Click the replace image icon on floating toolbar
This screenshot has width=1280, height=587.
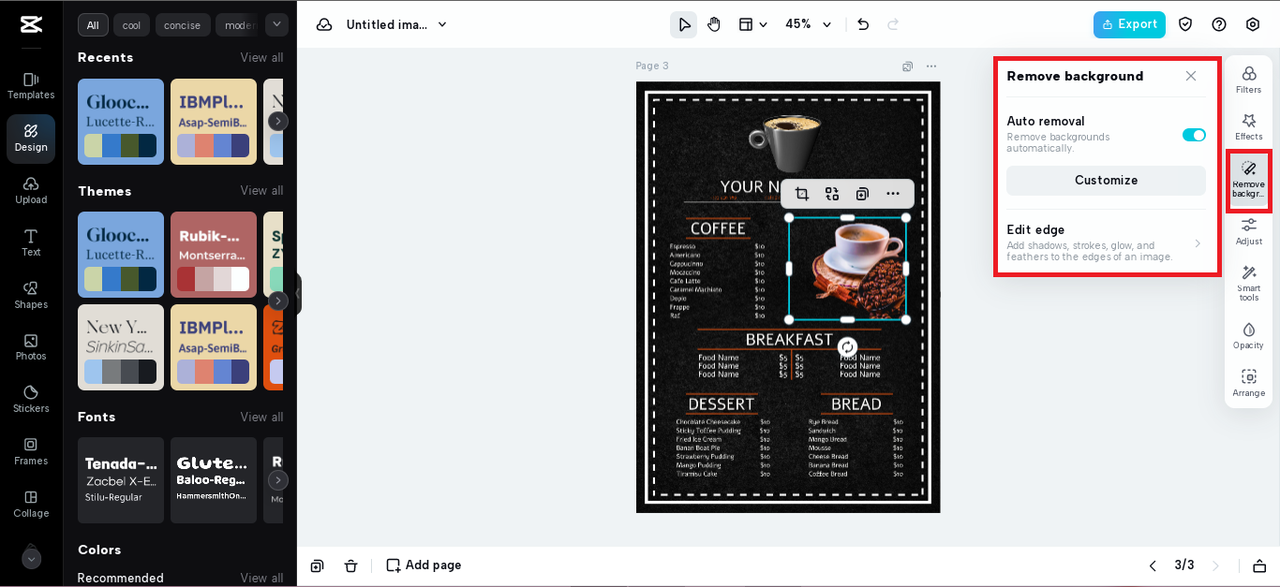tap(832, 194)
